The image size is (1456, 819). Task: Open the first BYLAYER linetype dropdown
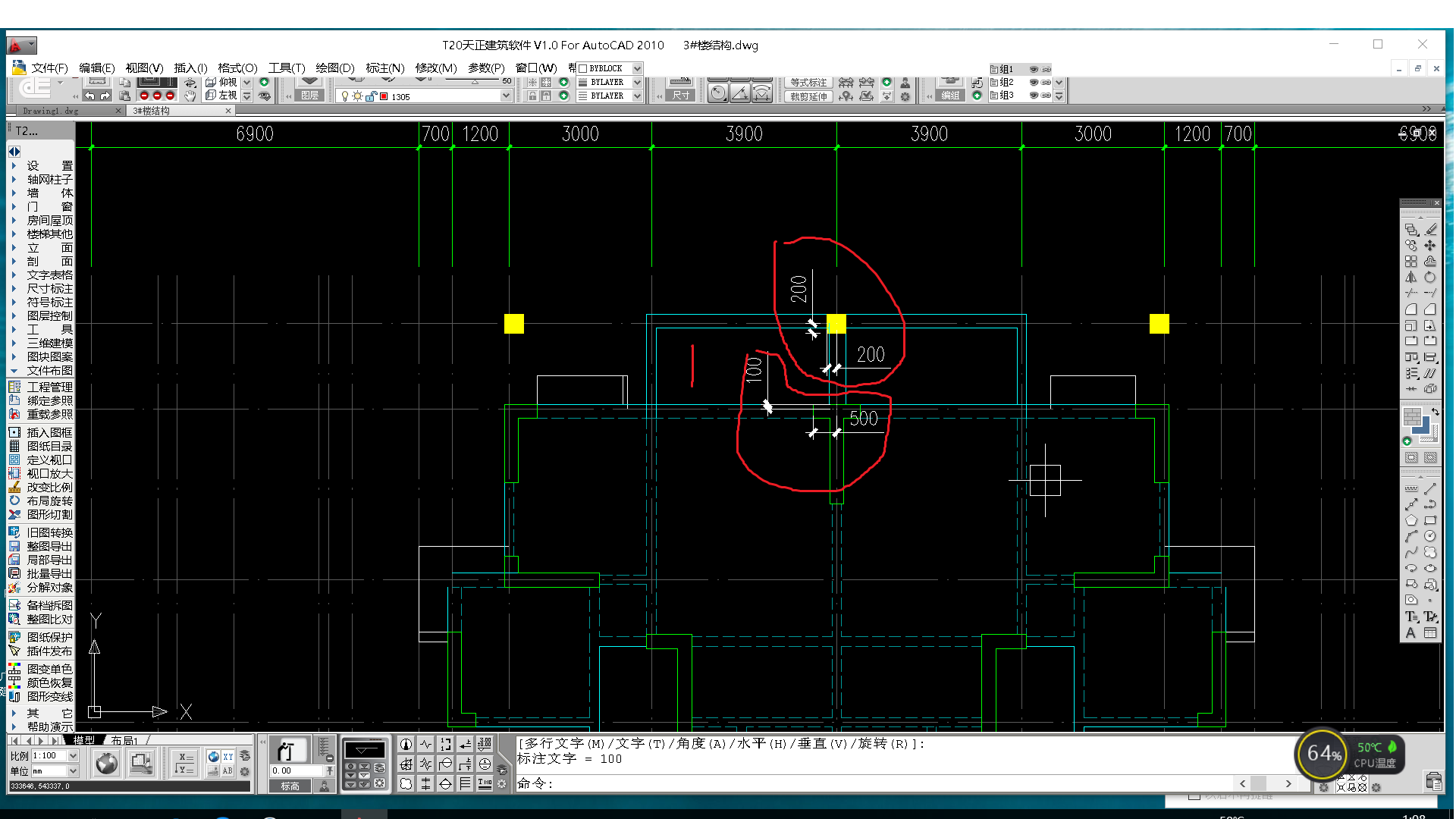click(x=637, y=82)
